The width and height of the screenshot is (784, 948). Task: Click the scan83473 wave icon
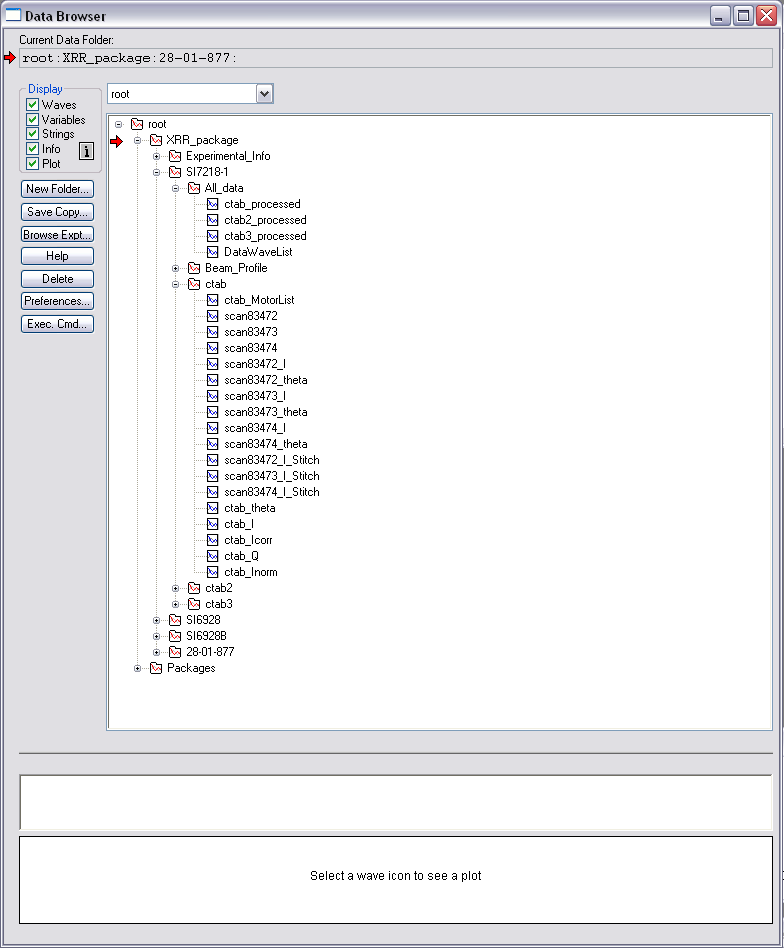(213, 332)
